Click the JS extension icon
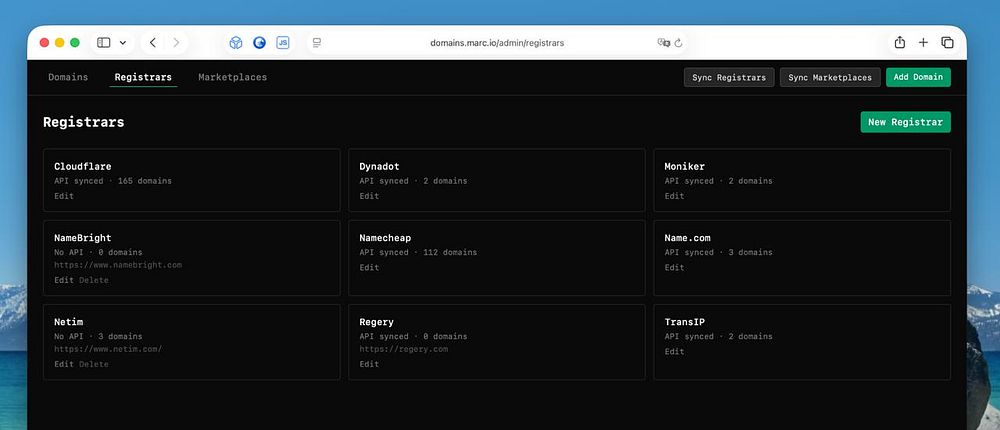The height and width of the screenshot is (430, 1000). pyautogui.click(x=283, y=43)
